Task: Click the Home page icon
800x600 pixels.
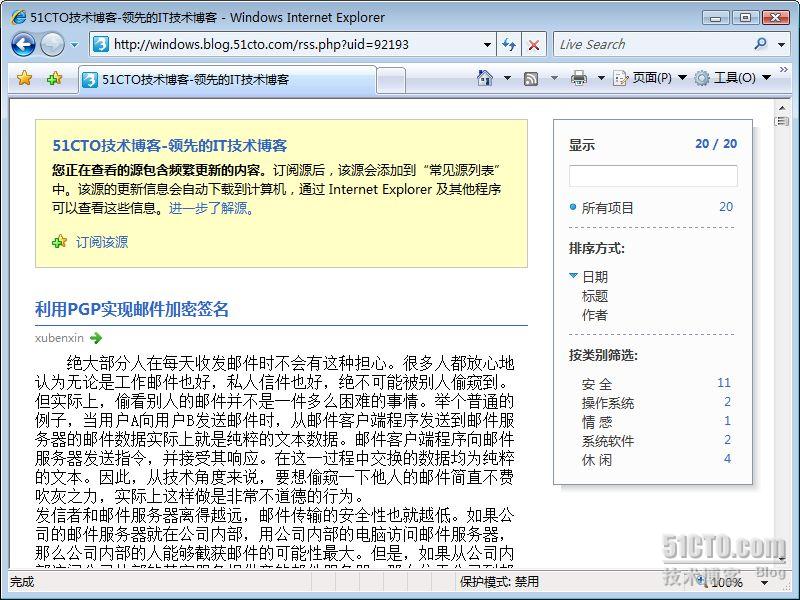Action: [485, 78]
